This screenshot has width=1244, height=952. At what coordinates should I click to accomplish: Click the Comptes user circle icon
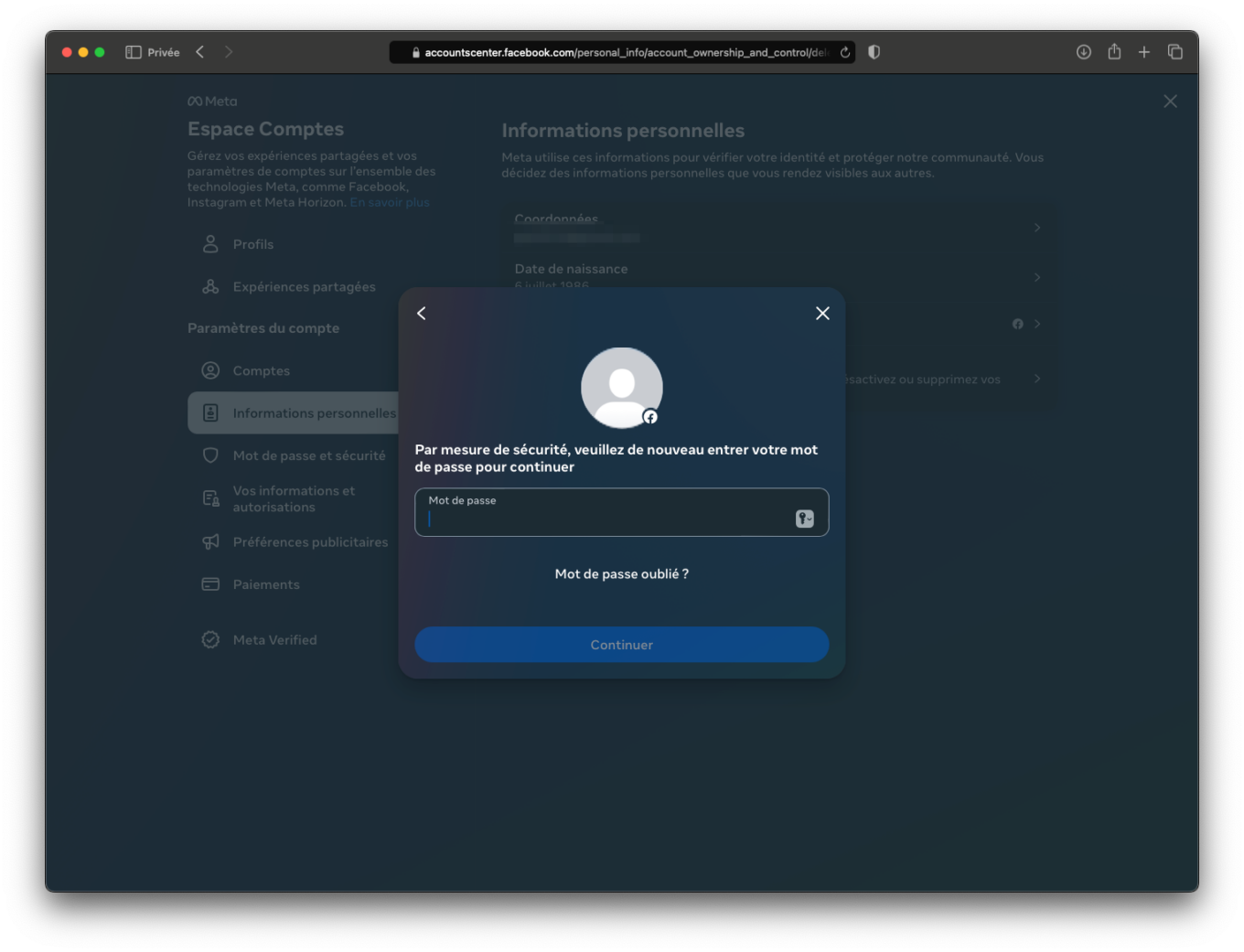(x=210, y=370)
